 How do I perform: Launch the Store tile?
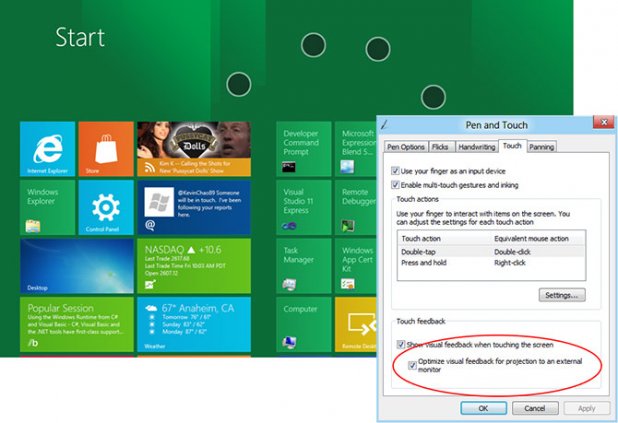pyautogui.click(x=106, y=149)
